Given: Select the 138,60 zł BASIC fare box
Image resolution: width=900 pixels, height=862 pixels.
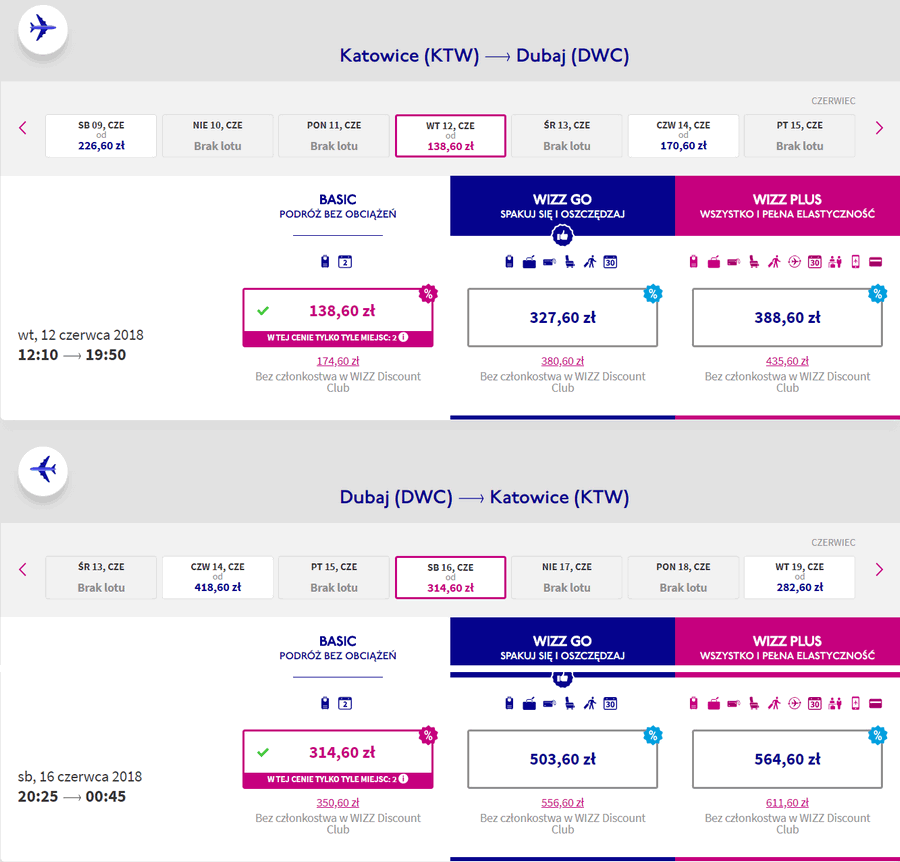Looking at the screenshot, I should [338, 317].
